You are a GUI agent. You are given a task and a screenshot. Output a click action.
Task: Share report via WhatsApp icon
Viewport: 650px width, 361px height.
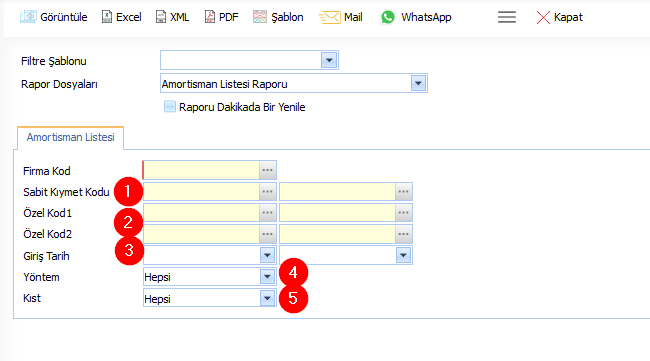388,17
